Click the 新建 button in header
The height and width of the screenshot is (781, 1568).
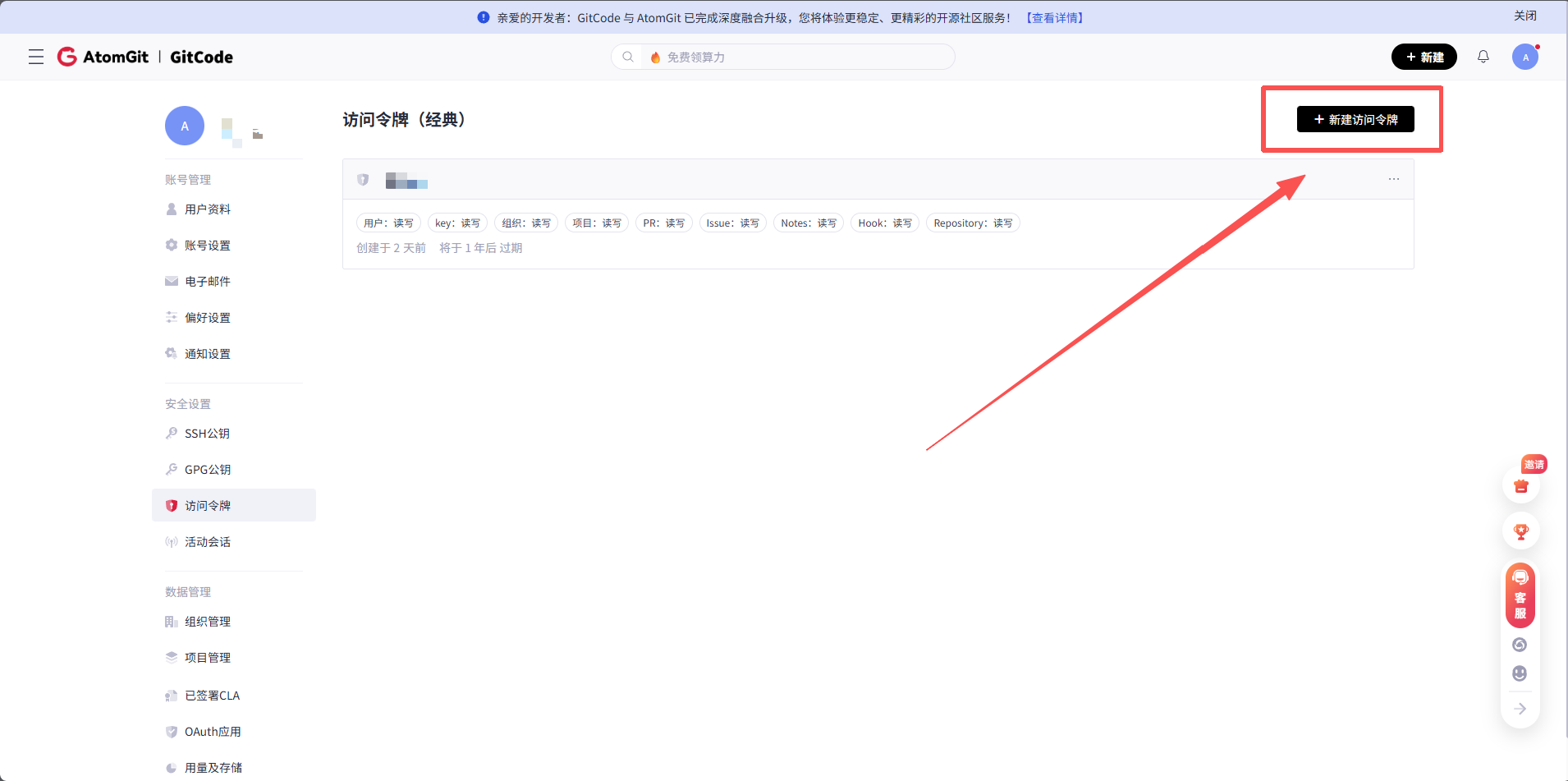pos(1424,57)
